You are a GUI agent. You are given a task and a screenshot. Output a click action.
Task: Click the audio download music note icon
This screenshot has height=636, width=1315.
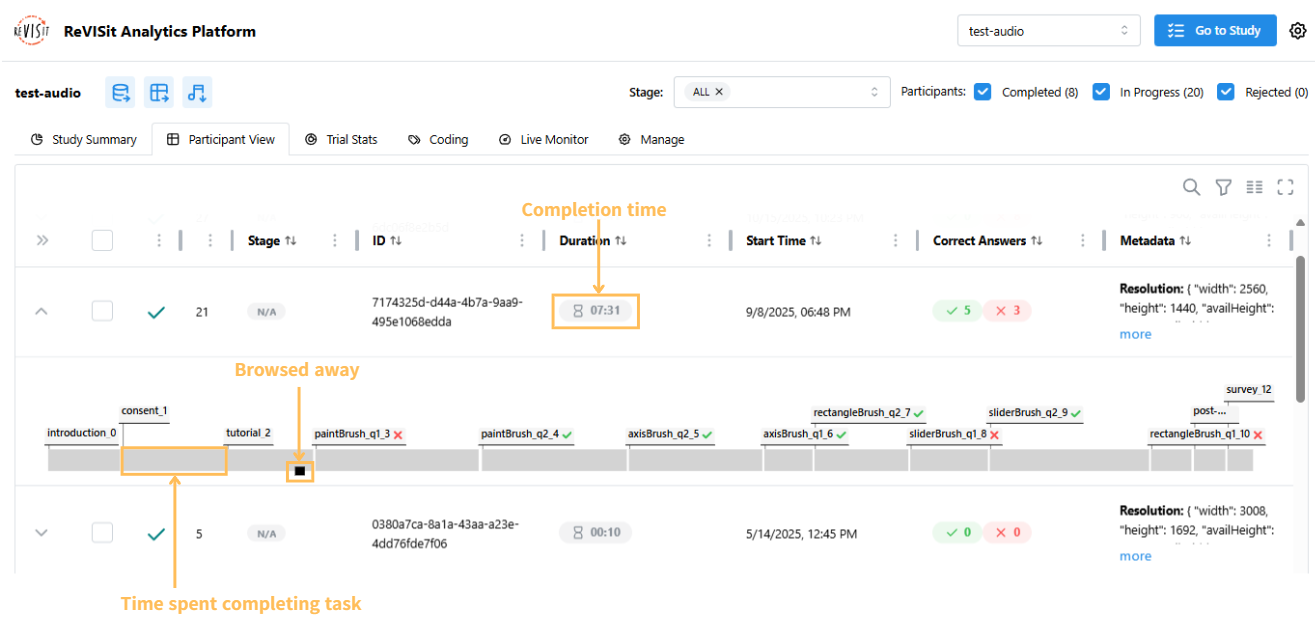click(197, 93)
